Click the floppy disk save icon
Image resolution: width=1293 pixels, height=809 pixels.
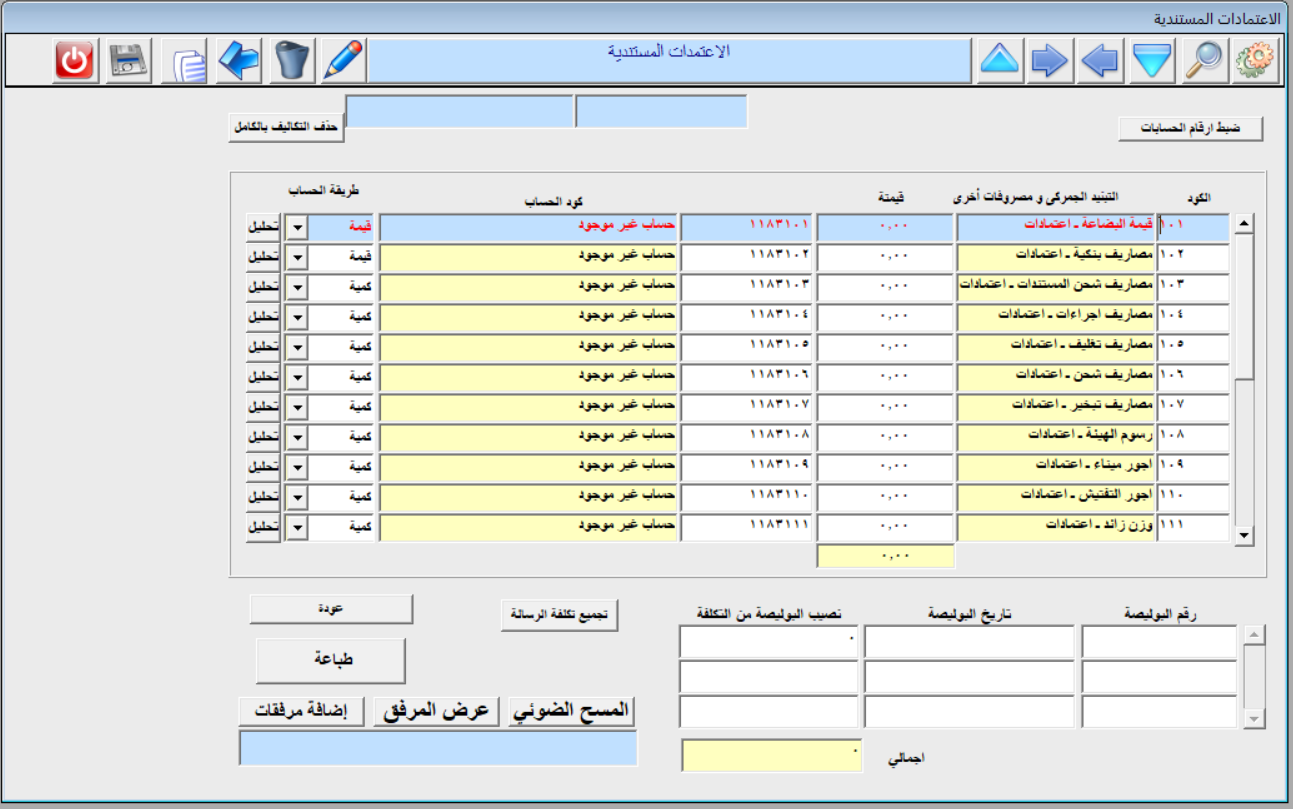coord(128,61)
